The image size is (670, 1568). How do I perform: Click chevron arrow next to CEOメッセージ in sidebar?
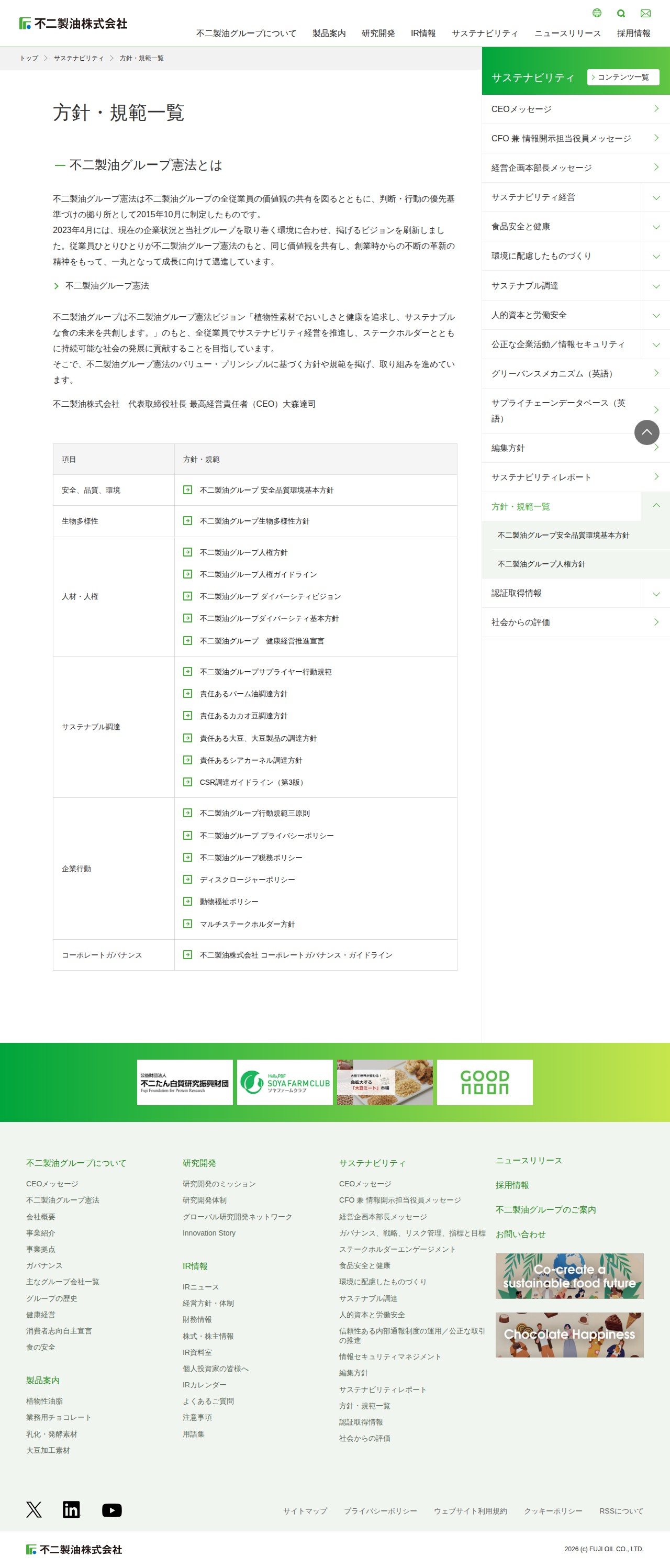[656, 108]
